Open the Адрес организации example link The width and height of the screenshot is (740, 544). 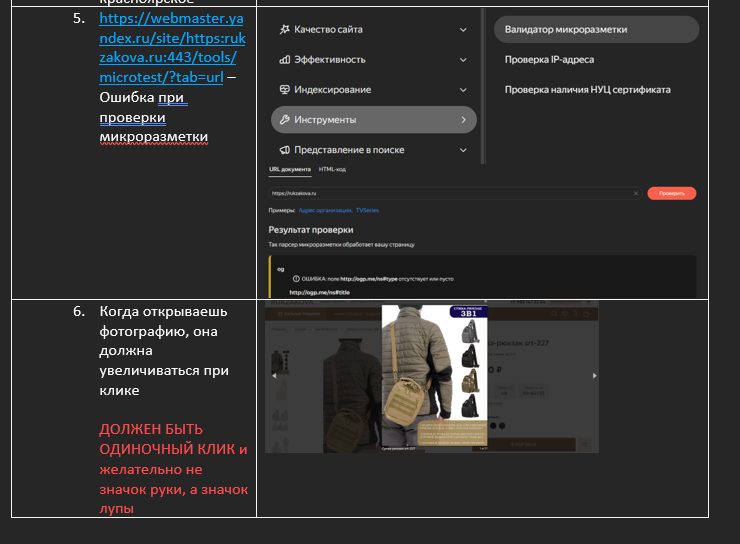325,210
